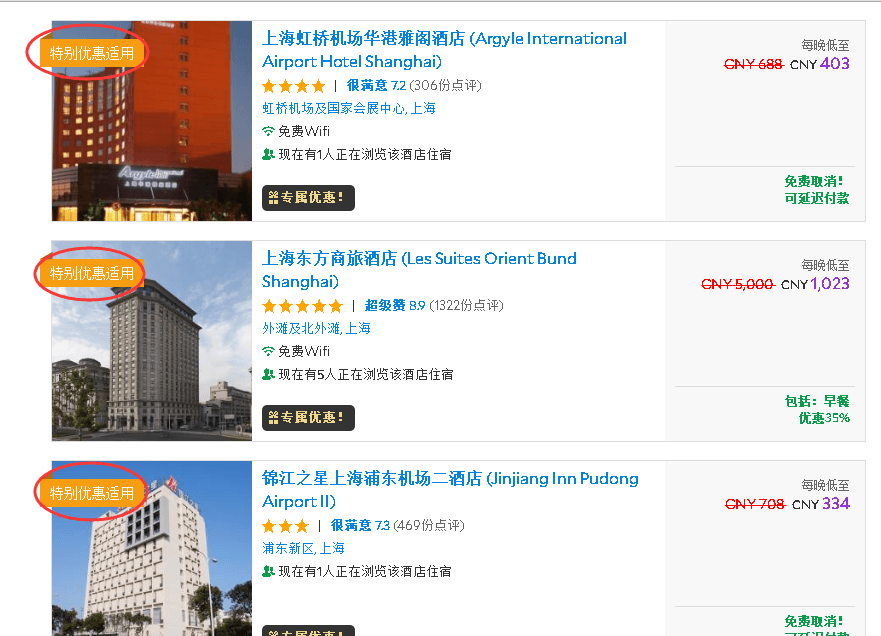Click 可延迟付款 text in Argyle listing
The image size is (881, 636).
(x=817, y=198)
